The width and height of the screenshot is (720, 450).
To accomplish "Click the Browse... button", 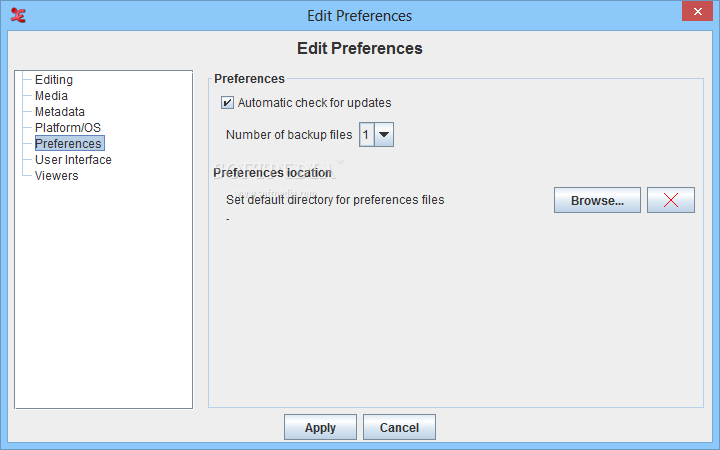I will click(x=597, y=200).
